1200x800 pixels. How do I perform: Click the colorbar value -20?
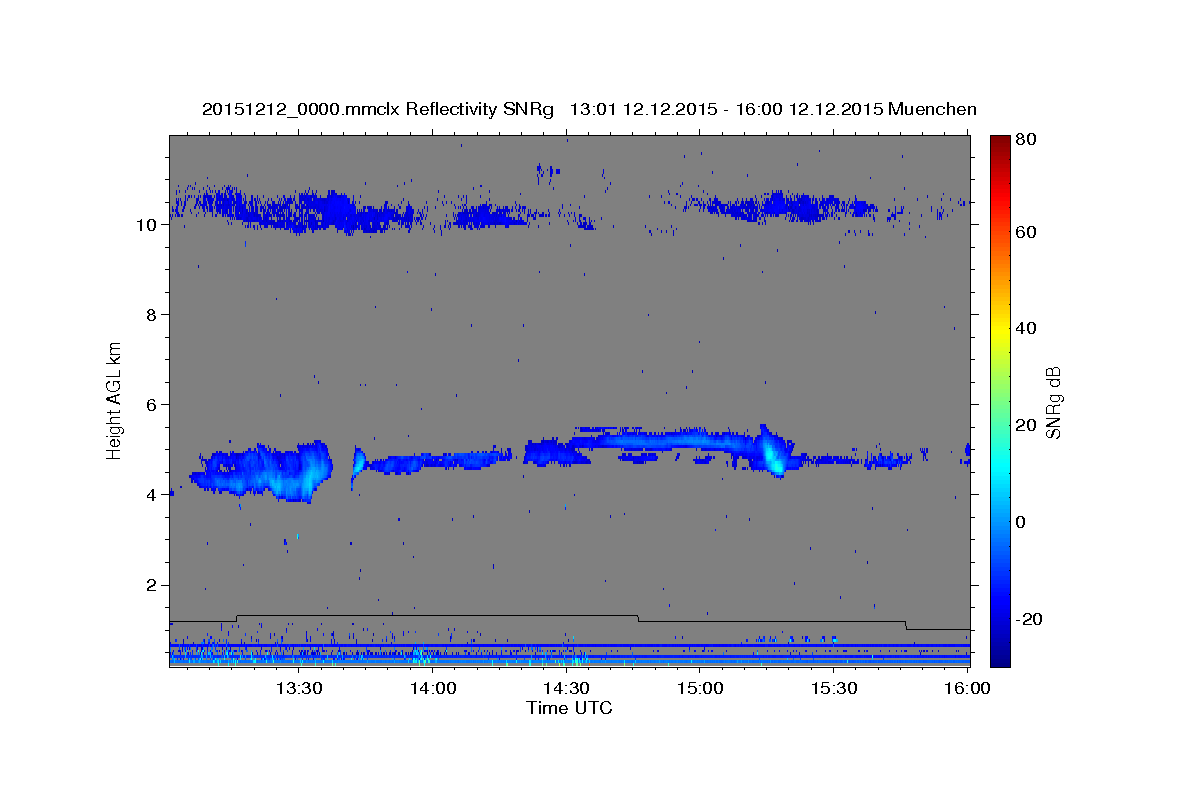pyautogui.click(x=1031, y=619)
